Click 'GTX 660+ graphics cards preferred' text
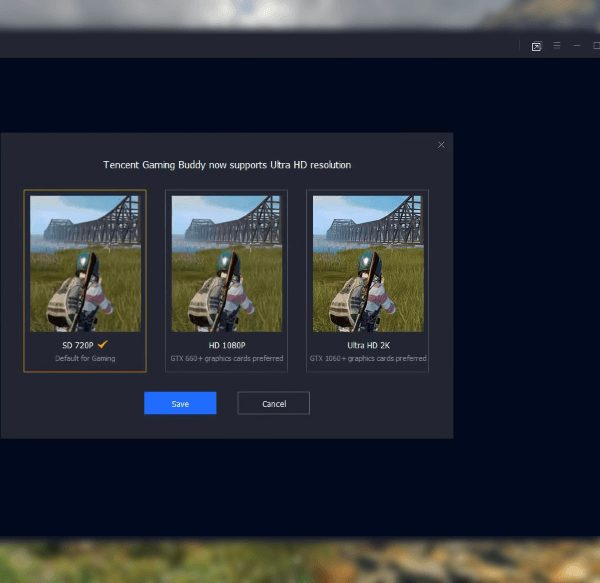The image size is (600, 583). 227,358
